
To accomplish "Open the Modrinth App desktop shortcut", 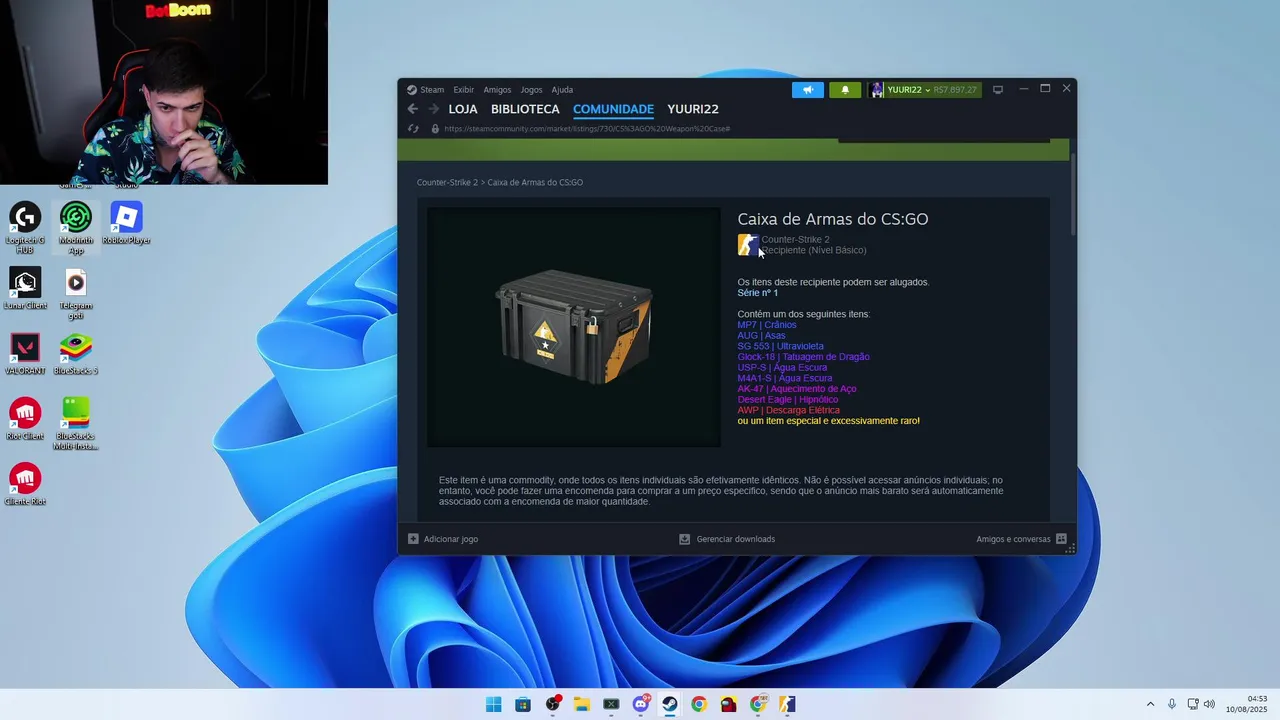I will click(76, 227).
